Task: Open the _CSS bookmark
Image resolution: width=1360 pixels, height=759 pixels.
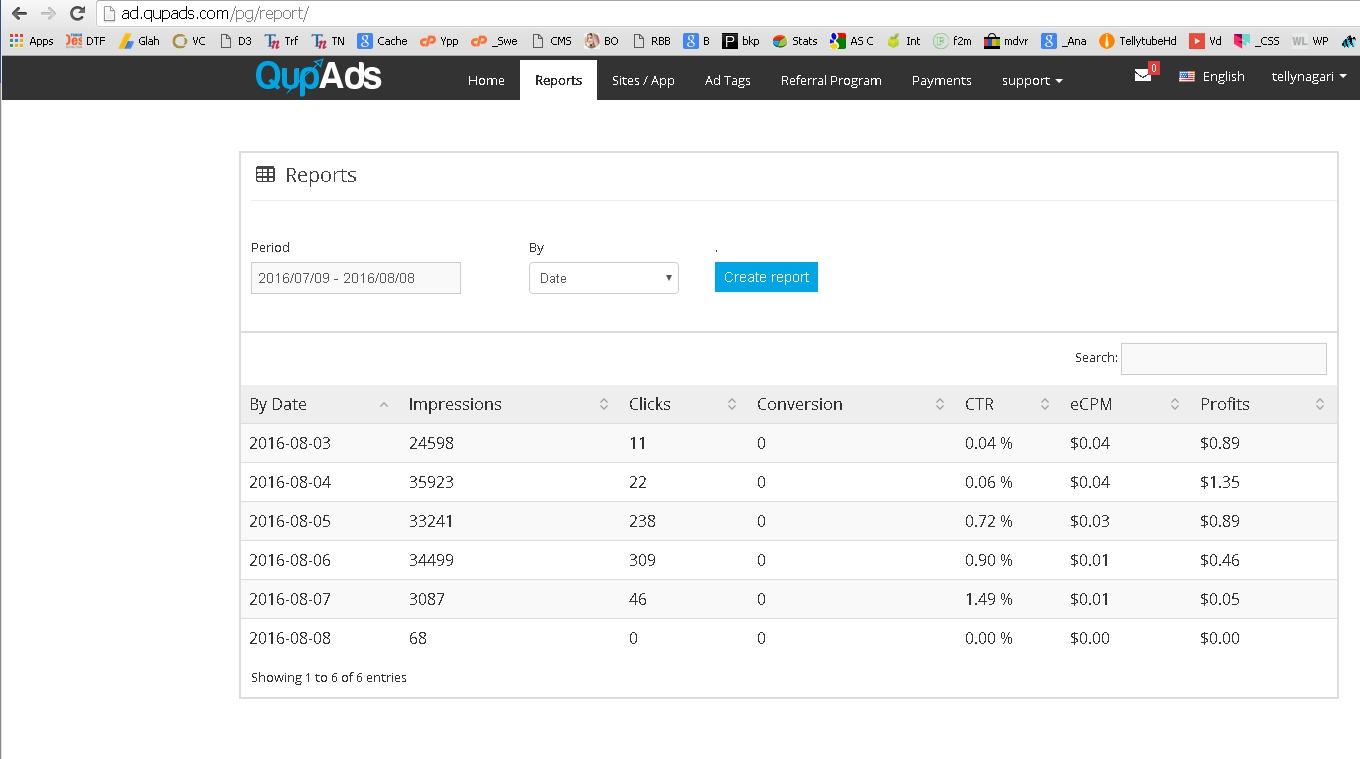Action: tap(1257, 41)
